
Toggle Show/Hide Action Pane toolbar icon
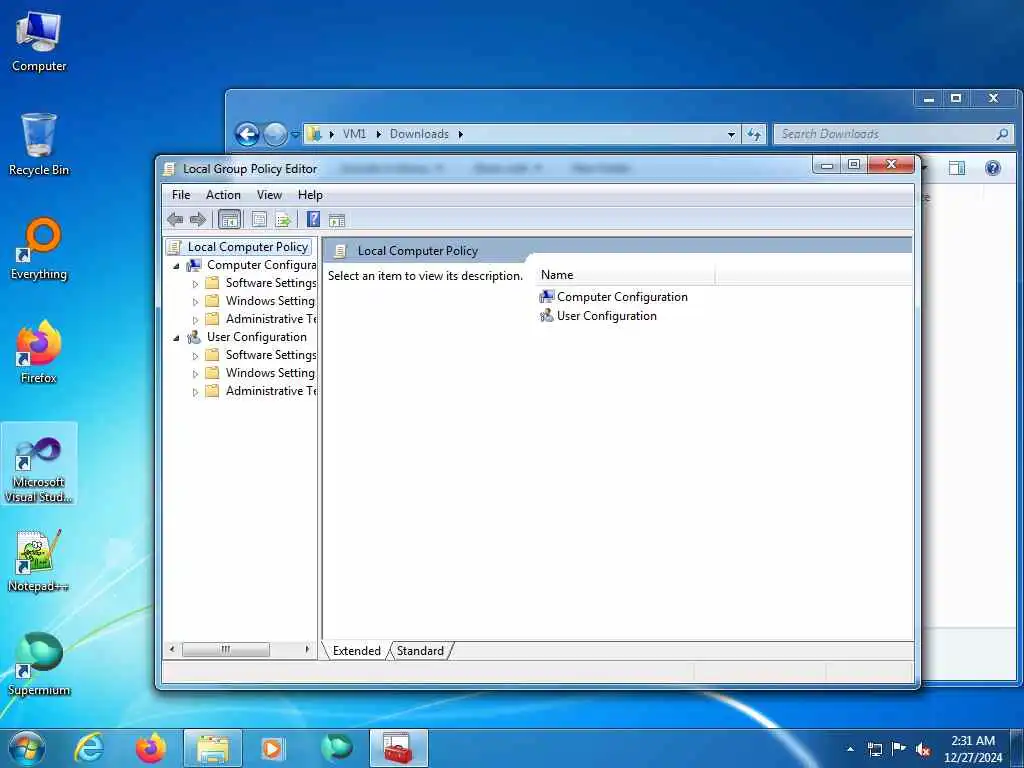[x=337, y=220]
